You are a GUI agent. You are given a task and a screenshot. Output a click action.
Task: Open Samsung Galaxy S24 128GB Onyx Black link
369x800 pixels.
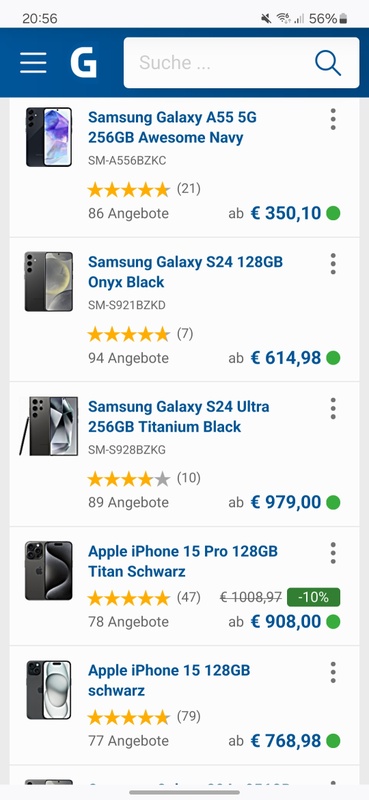185,272
